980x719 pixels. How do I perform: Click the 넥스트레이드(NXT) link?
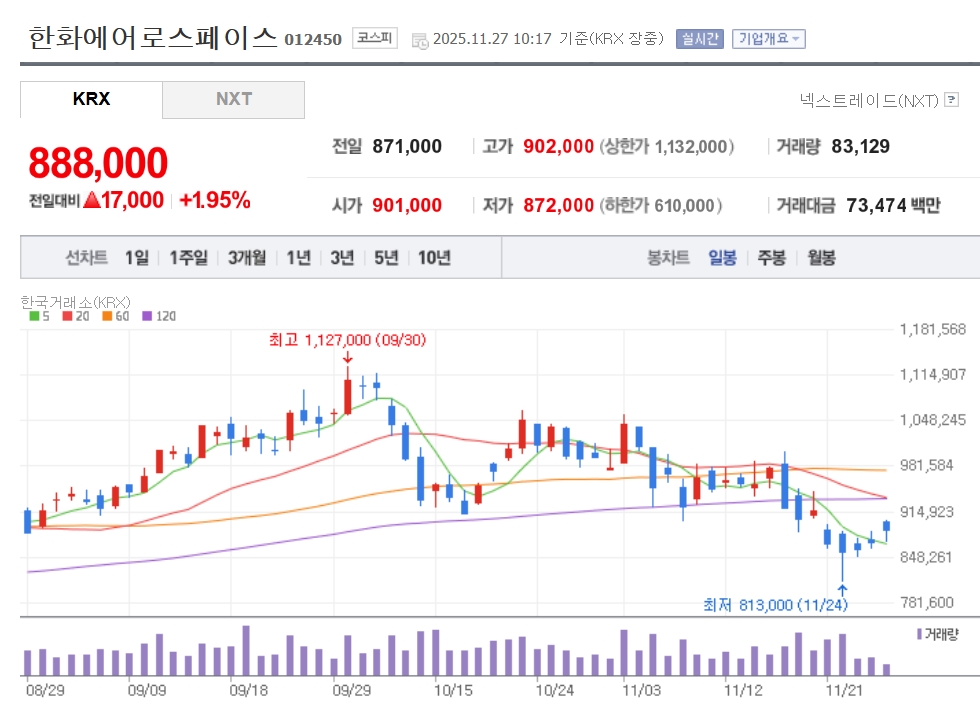click(869, 100)
